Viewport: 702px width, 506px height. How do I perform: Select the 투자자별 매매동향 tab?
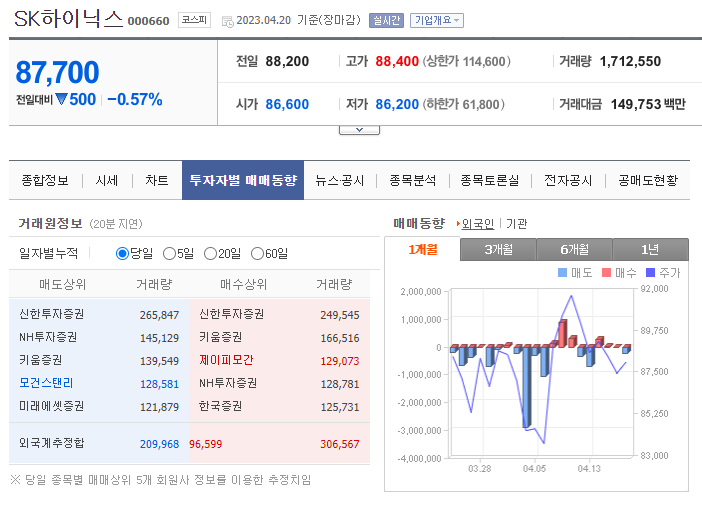click(243, 180)
